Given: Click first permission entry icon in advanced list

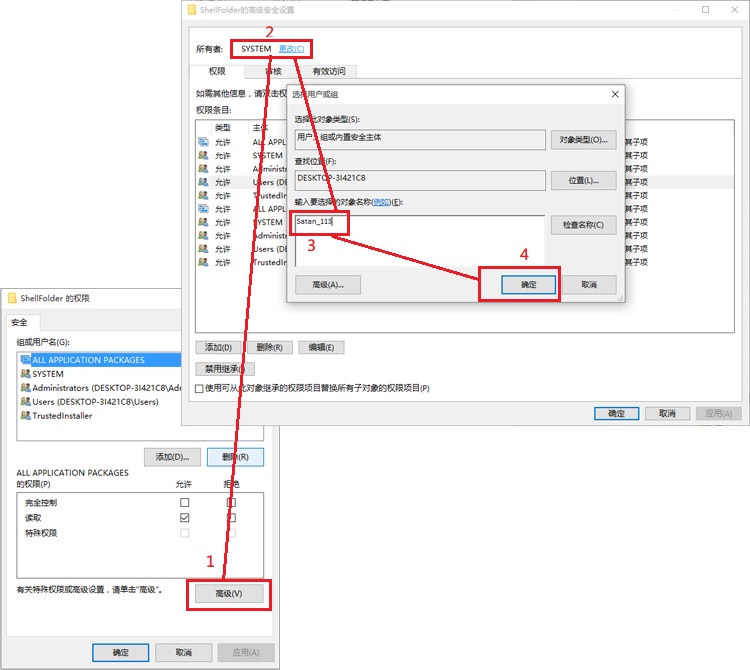Looking at the screenshot, I should point(203,142).
